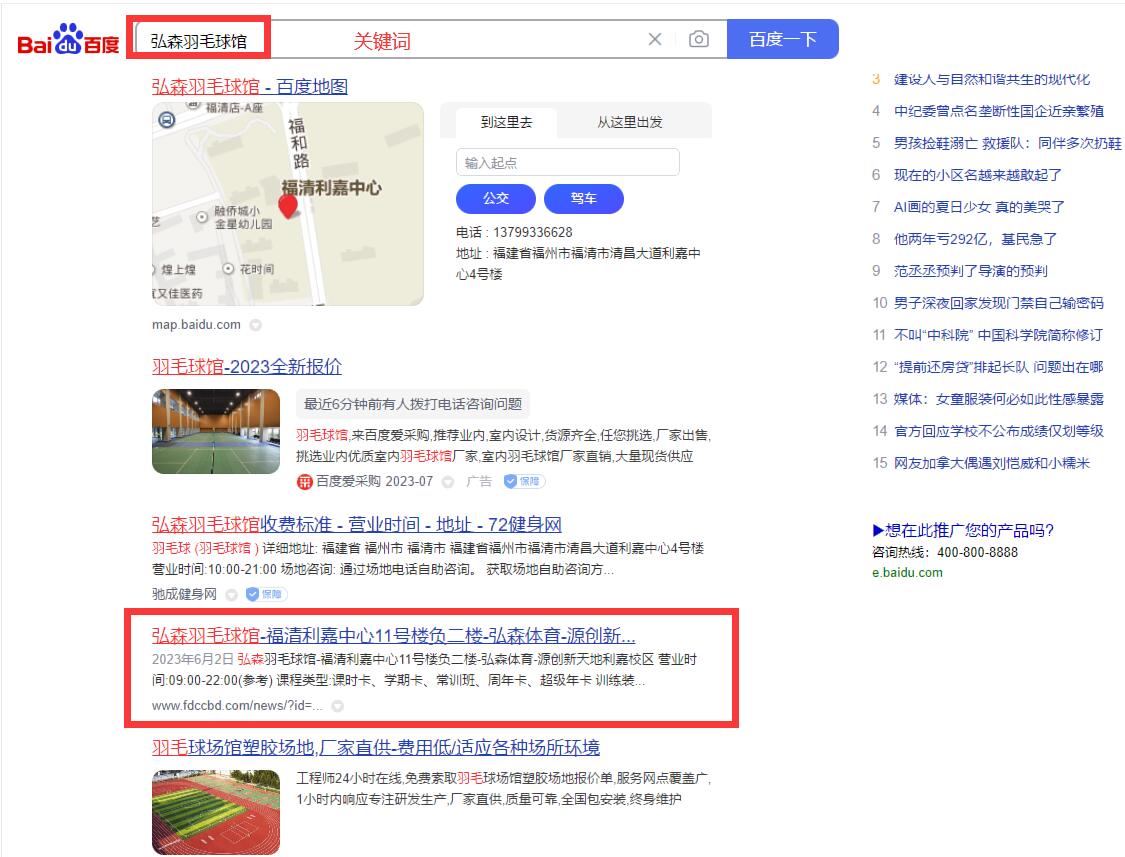Click the 驾车 route button
Viewport: 1125px width, 857px height.
[583, 199]
